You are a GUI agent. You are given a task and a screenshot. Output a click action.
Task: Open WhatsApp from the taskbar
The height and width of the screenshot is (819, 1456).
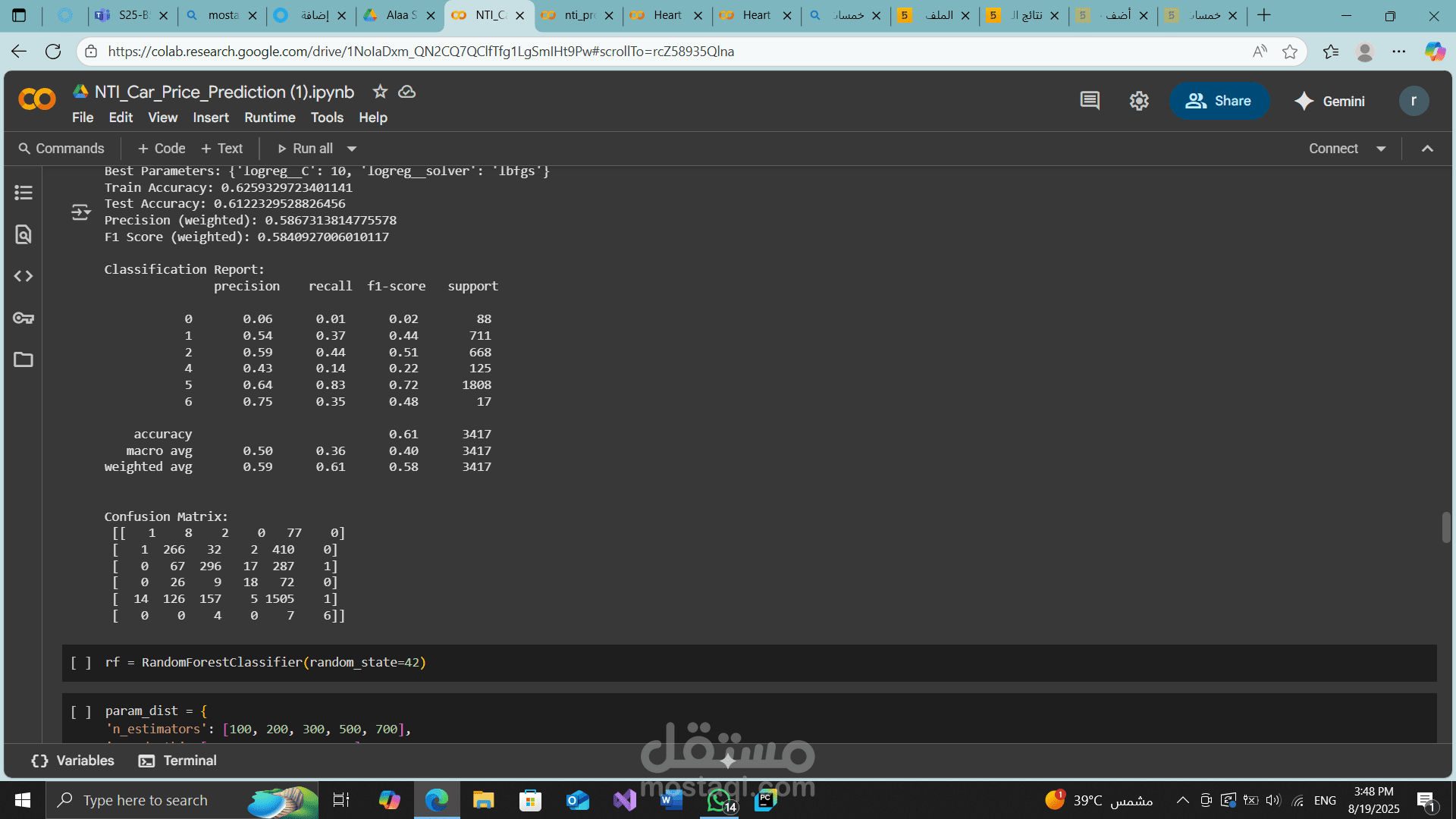tap(720, 800)
